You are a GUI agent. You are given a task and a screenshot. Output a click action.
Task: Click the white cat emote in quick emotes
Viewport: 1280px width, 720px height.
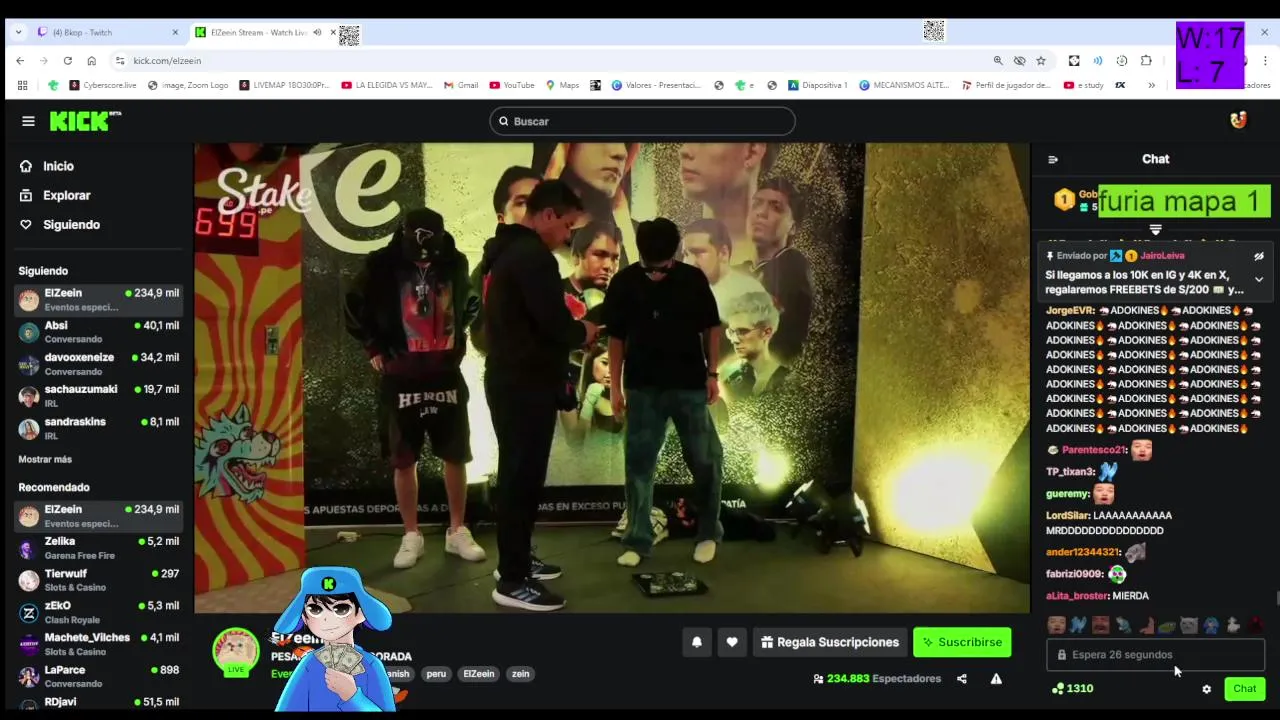tap(1189, 626)
